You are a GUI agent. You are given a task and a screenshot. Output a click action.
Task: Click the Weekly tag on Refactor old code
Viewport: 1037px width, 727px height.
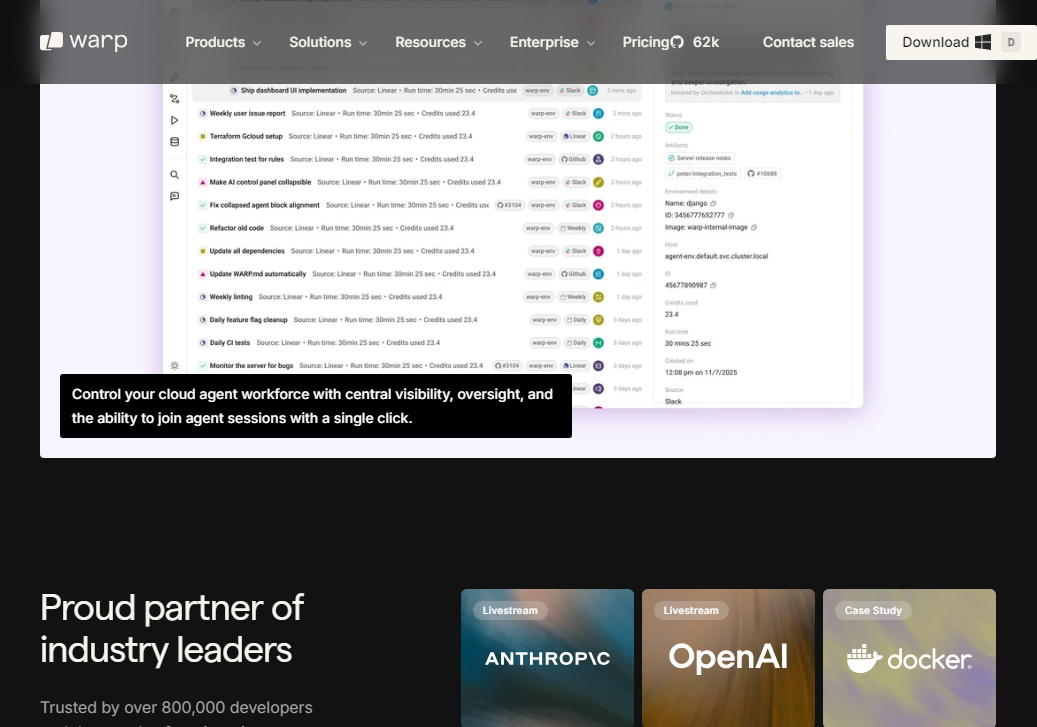573,228
